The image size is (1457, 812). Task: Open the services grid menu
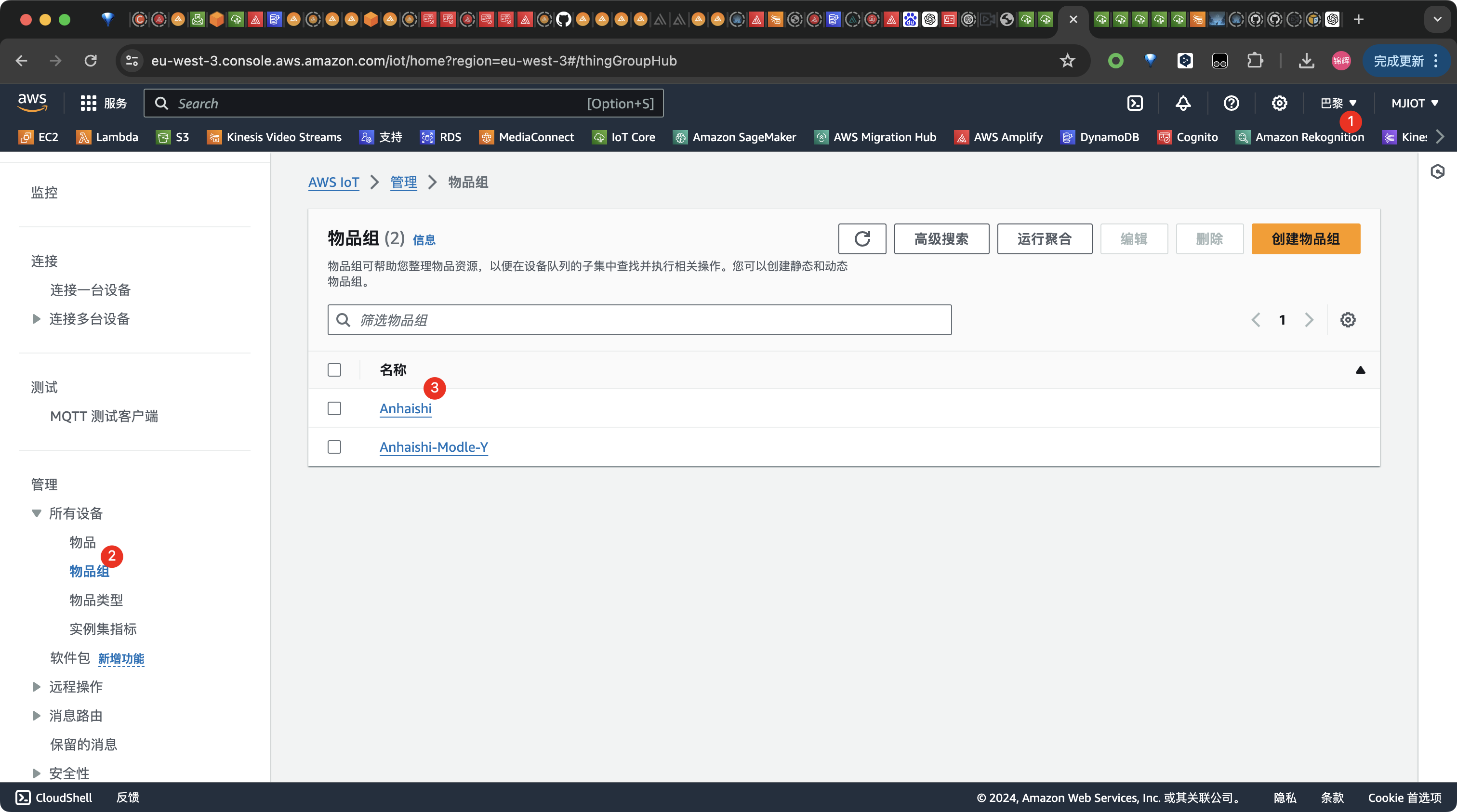click(x=104, y=103)
